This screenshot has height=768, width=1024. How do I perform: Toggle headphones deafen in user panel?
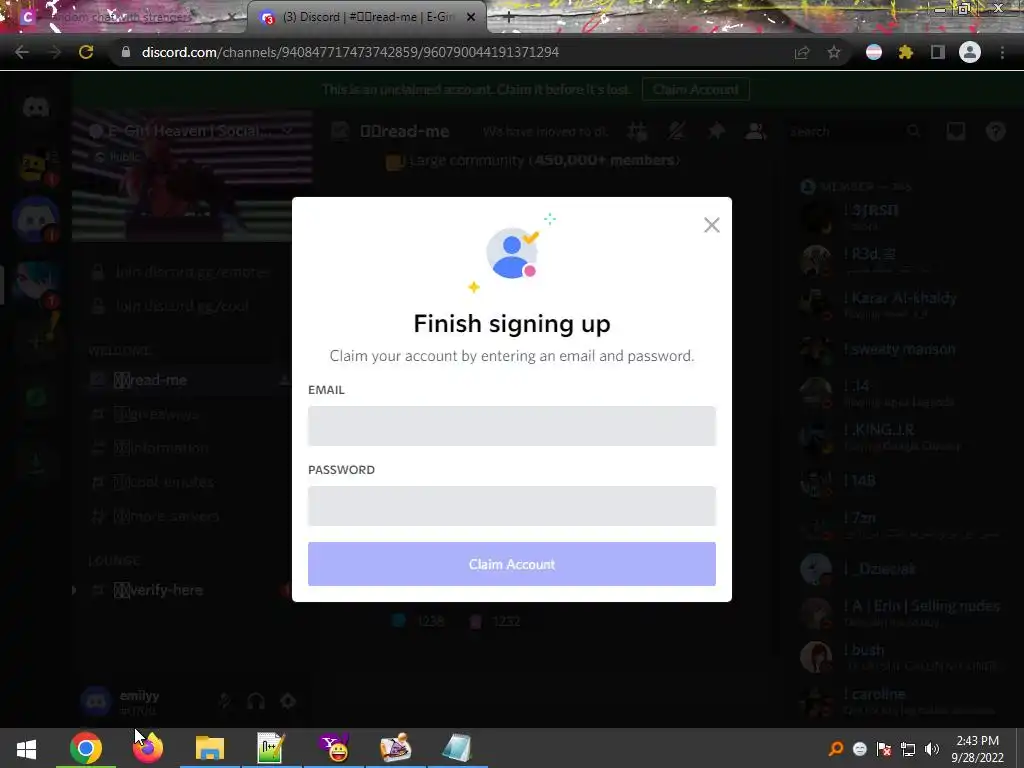[x=256, y=701]
